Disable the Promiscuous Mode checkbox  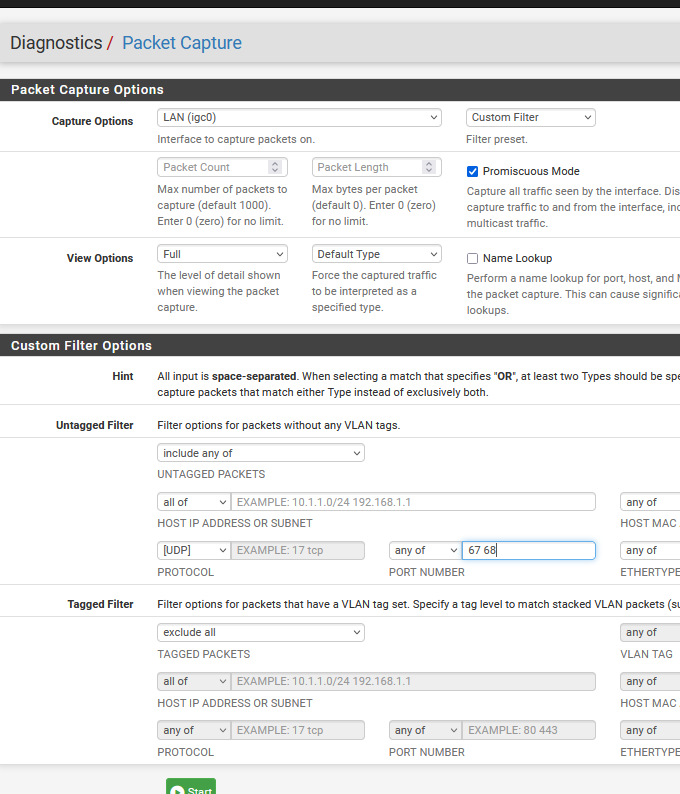[x=473, y=171]
